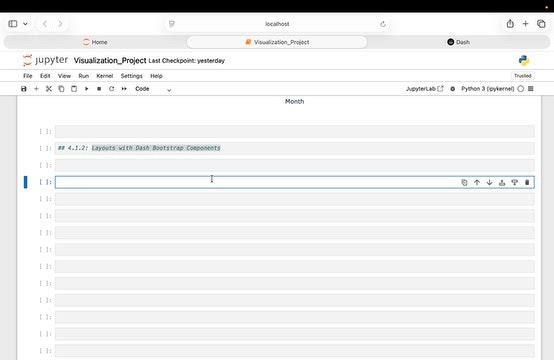Image resolution: width=554 pixels, height=360 pixels.
Task: Run the selected cell with the play icon
Action: pyautogui.click(x=87, y=89)
